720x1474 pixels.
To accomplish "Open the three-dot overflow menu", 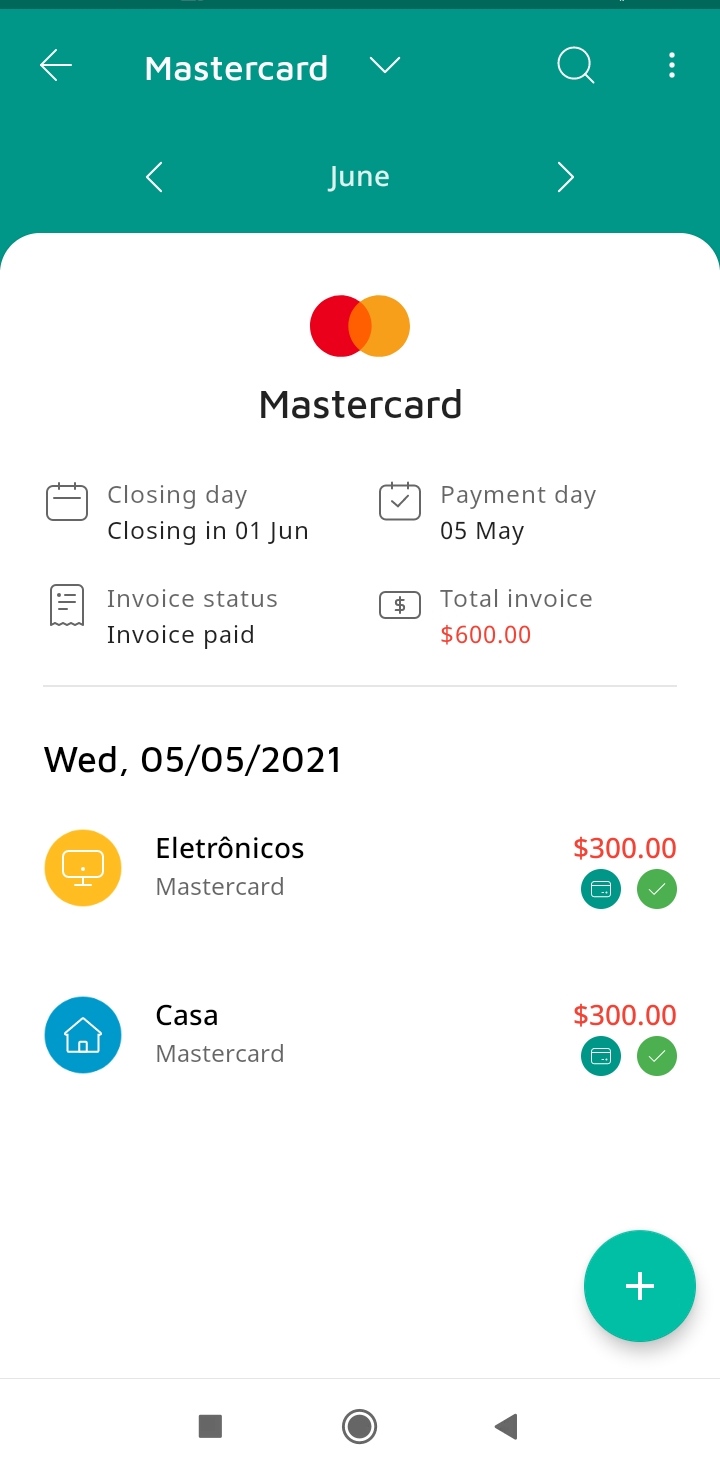I will click(671, 66).
